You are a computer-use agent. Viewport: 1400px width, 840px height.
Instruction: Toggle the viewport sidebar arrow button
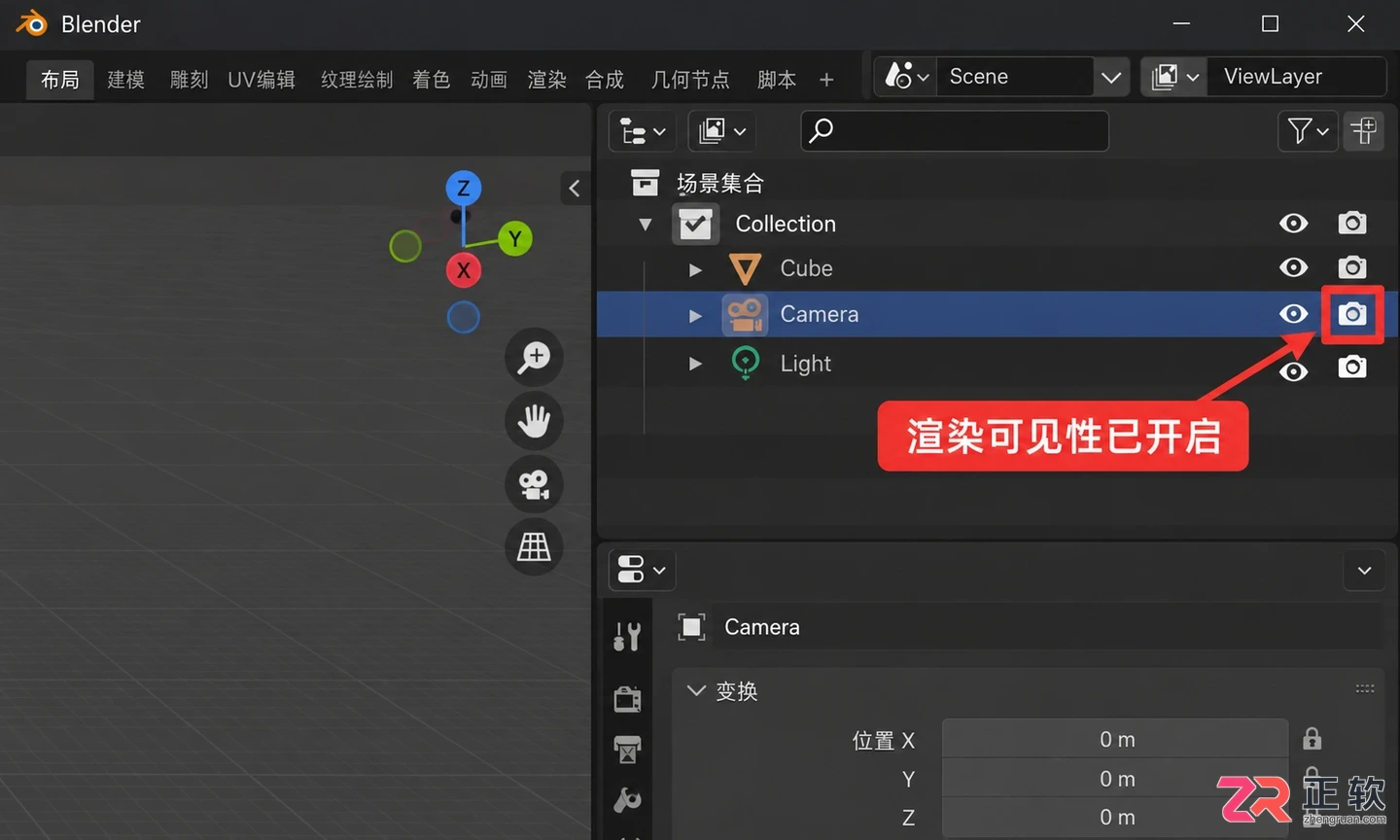(x=575, y=188)
